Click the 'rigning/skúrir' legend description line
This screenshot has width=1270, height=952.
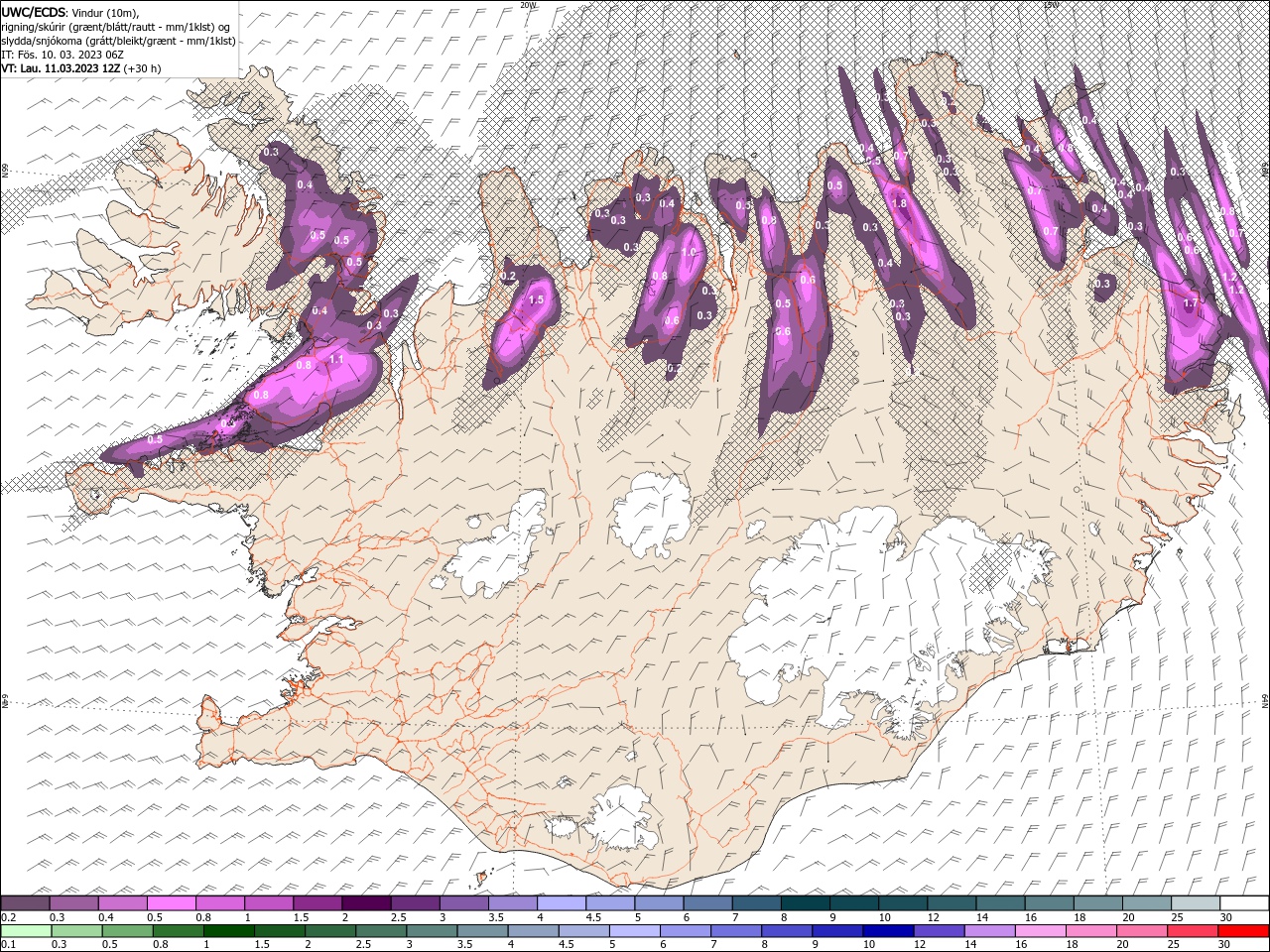click(116, 27)
